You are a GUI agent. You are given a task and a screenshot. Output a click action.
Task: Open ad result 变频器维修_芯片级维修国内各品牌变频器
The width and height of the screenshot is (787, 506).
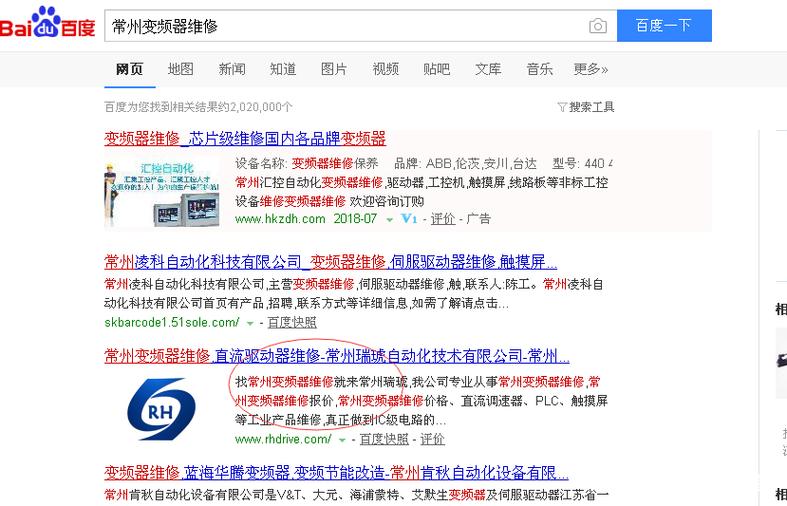coord(245,139)
